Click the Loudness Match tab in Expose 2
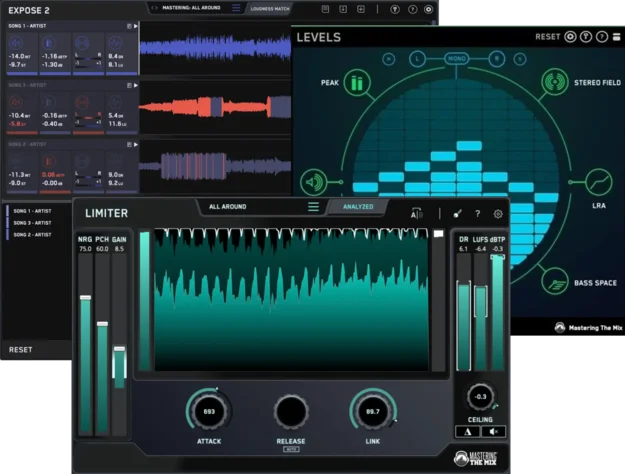Viewport: 625px width, 474px height. tap(270, 8)
